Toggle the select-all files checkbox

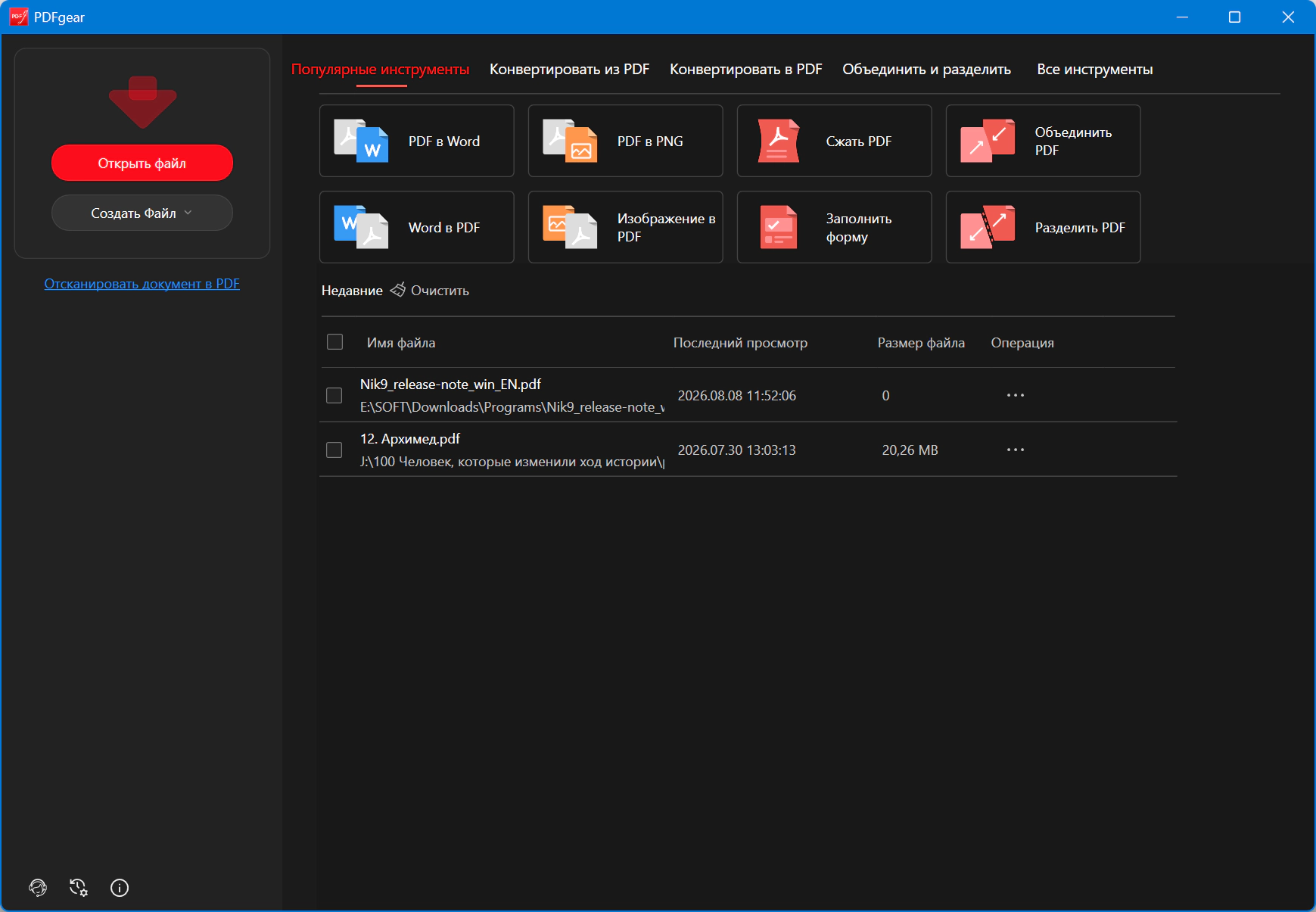coord(334,342)
